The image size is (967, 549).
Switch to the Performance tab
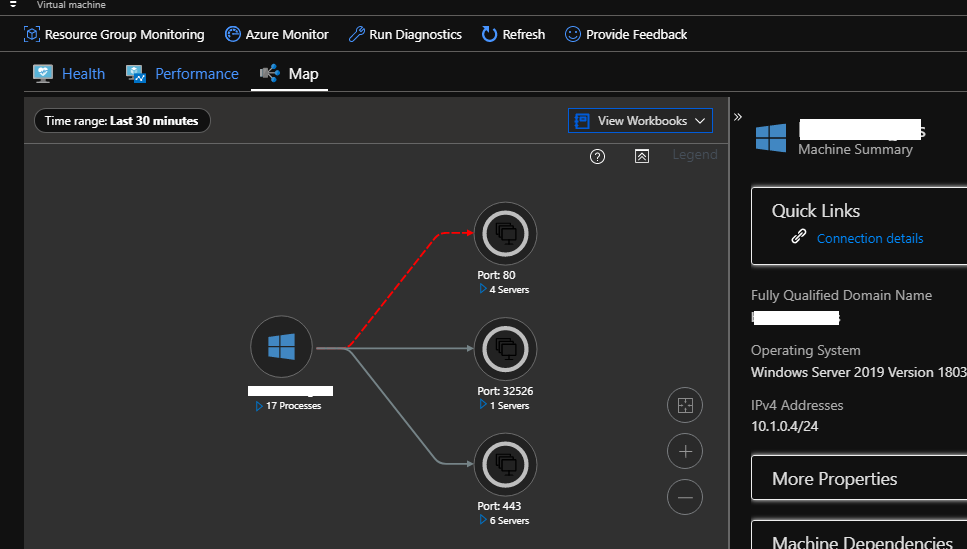(x=182, y=74)
